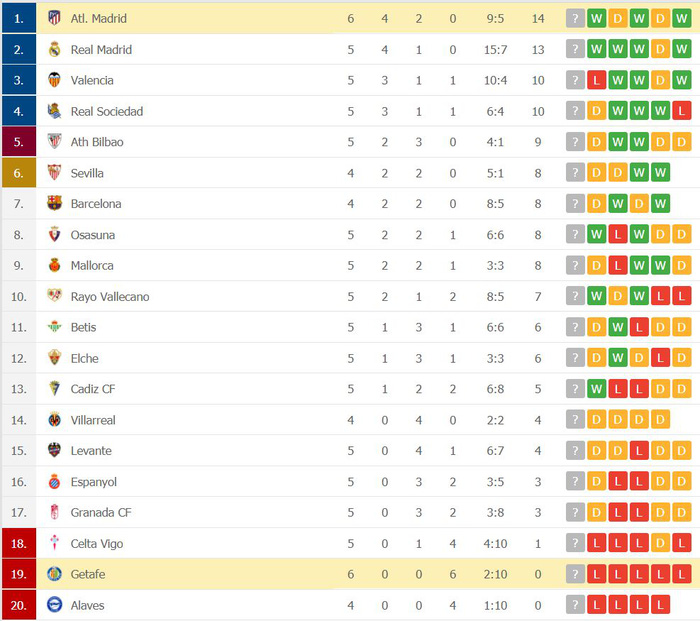Viewport: 700px width, 621px height.
Task: Click Valencia's red L form badge
Action: click(x=596, y=80)
